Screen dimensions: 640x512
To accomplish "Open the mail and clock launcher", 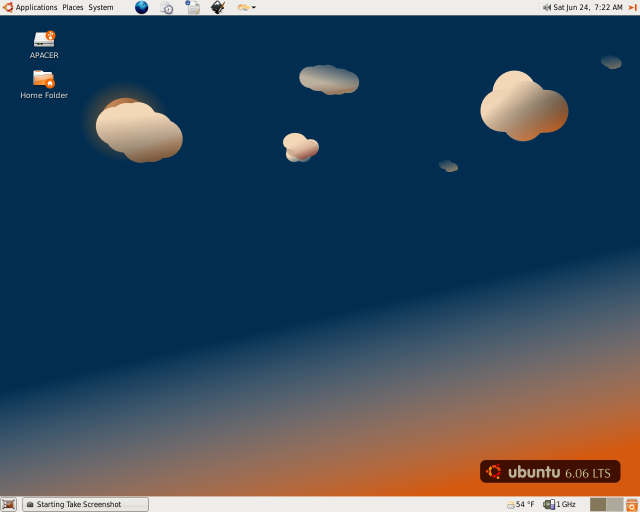I will click(167, 7).
